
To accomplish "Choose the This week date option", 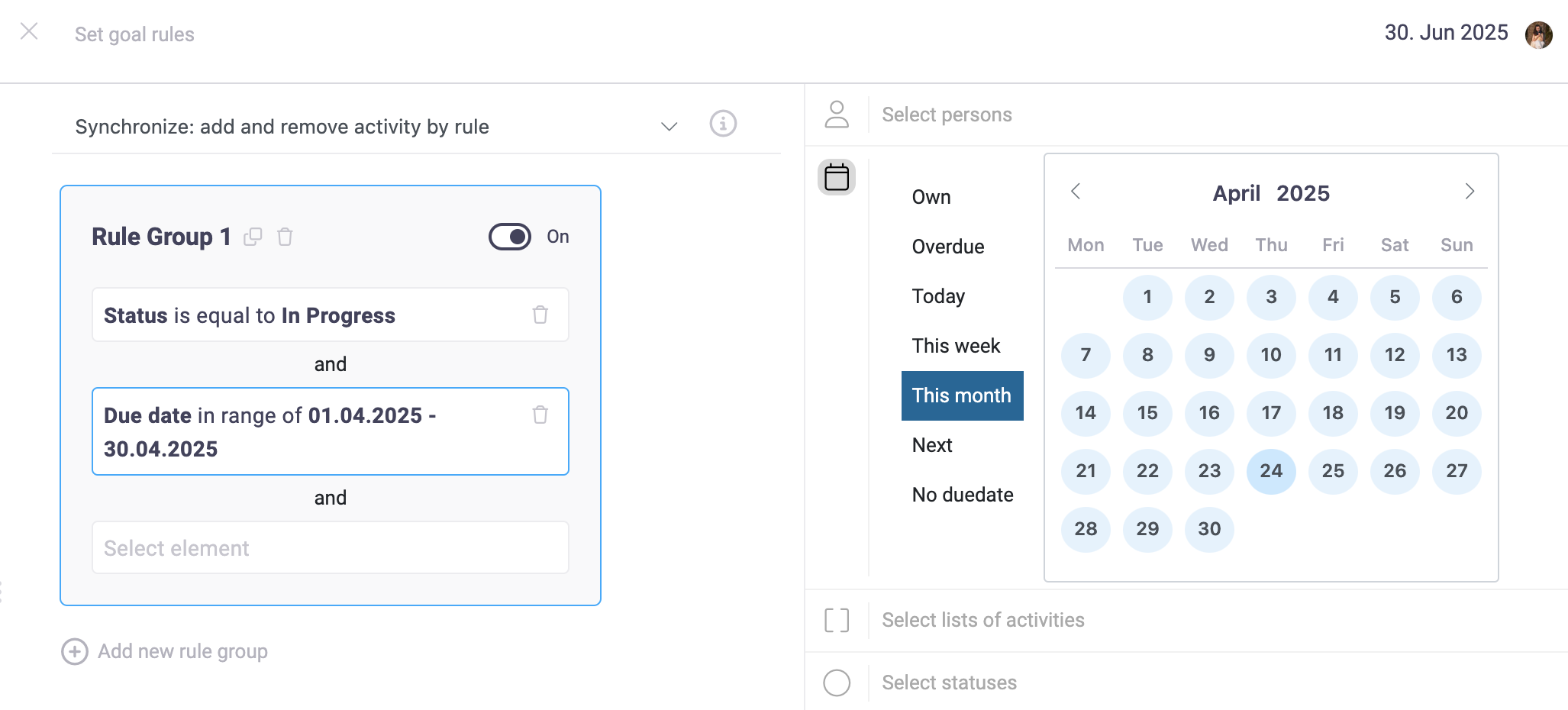I will 956,346.
